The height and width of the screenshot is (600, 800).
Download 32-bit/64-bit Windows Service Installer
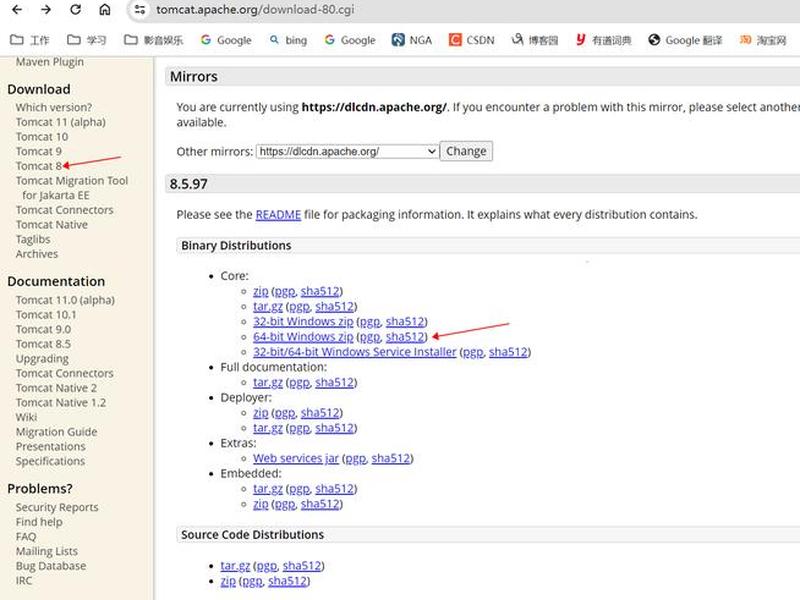coord(355,352)
